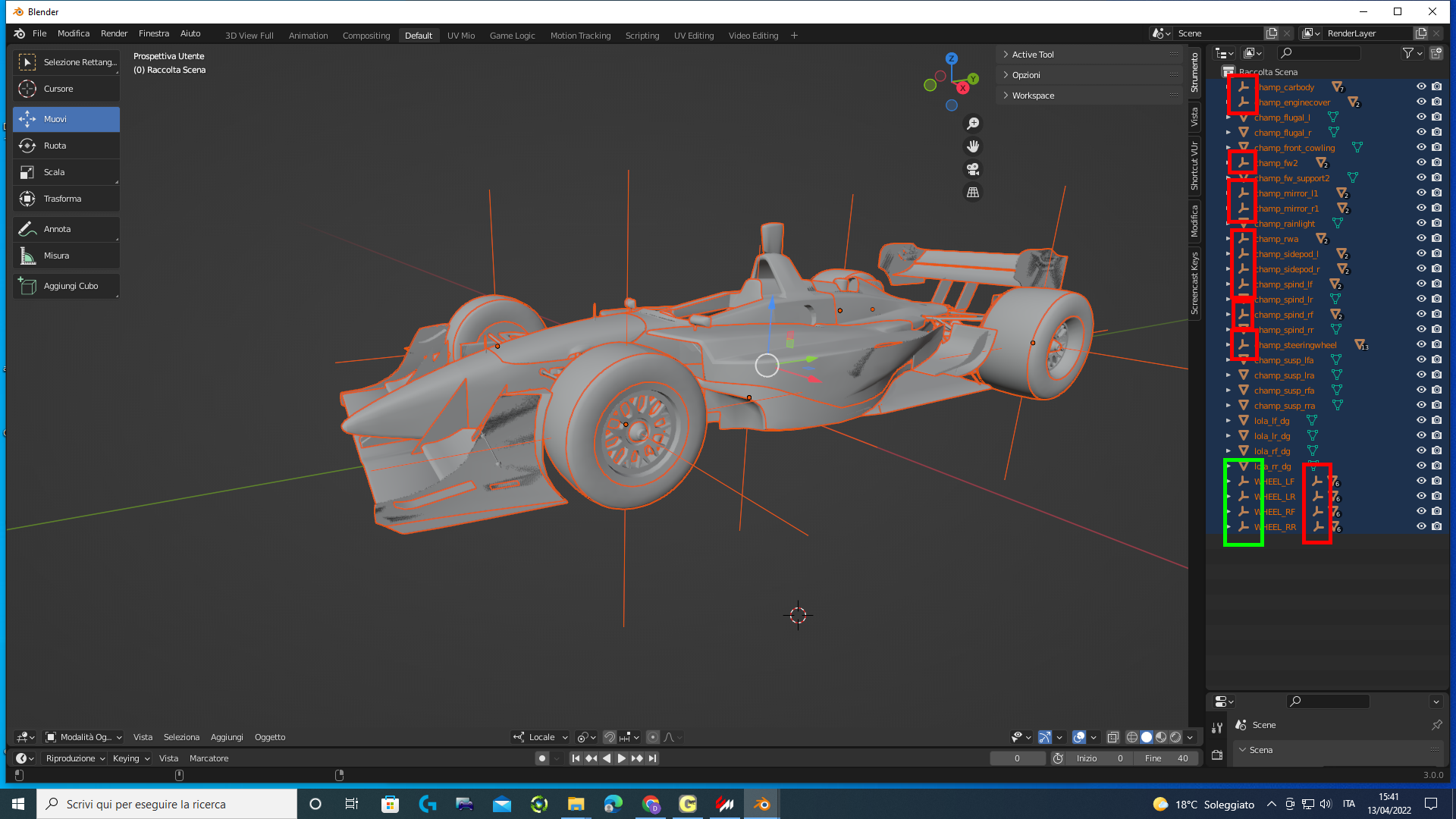The image size is (1456, 819).
Task: Expand champ_flugal_l tree item
Action: (x=1228, y=118)
